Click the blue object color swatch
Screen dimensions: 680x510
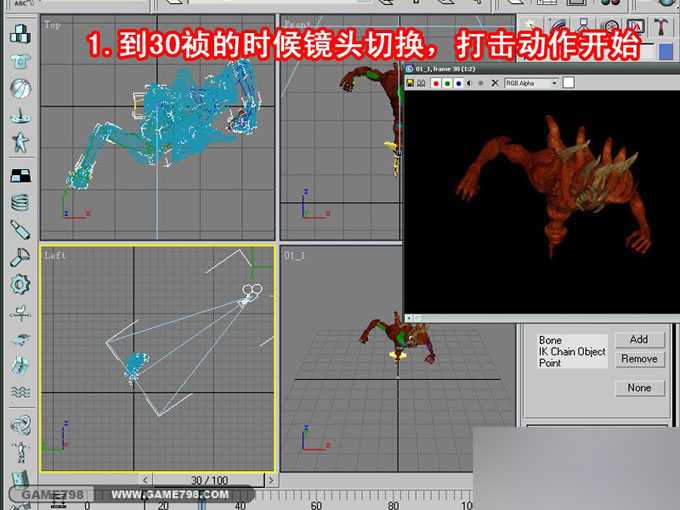point(665,52)
